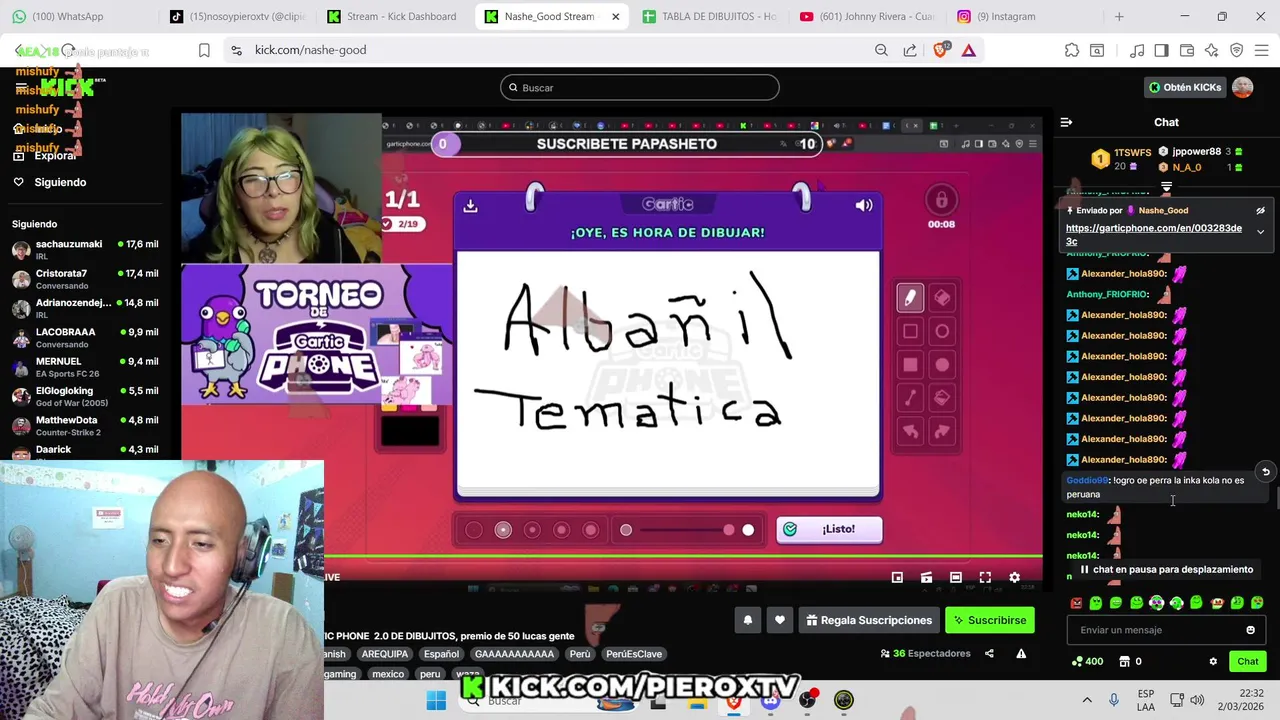Click the PerúEsClave stream tag
The height and width of the screenshot is (720, 1280).
(634, 654)
